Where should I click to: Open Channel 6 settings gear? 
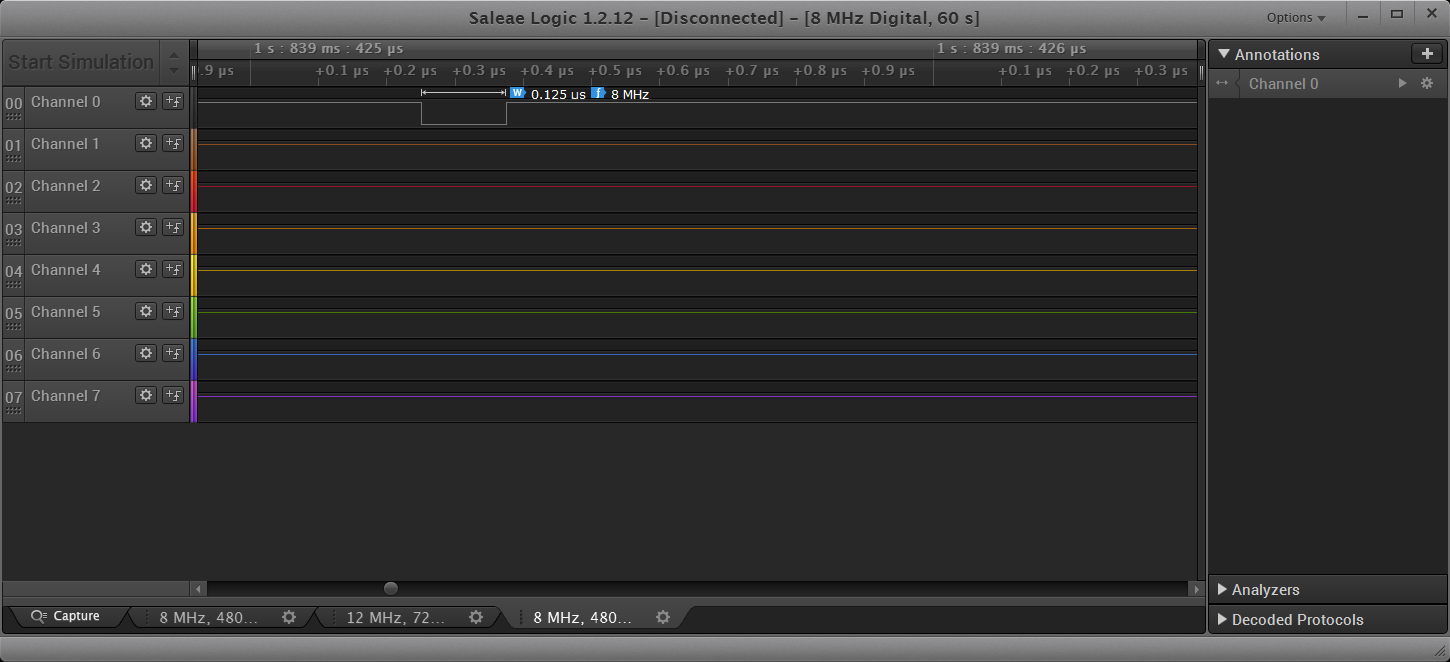click(146, 353)
